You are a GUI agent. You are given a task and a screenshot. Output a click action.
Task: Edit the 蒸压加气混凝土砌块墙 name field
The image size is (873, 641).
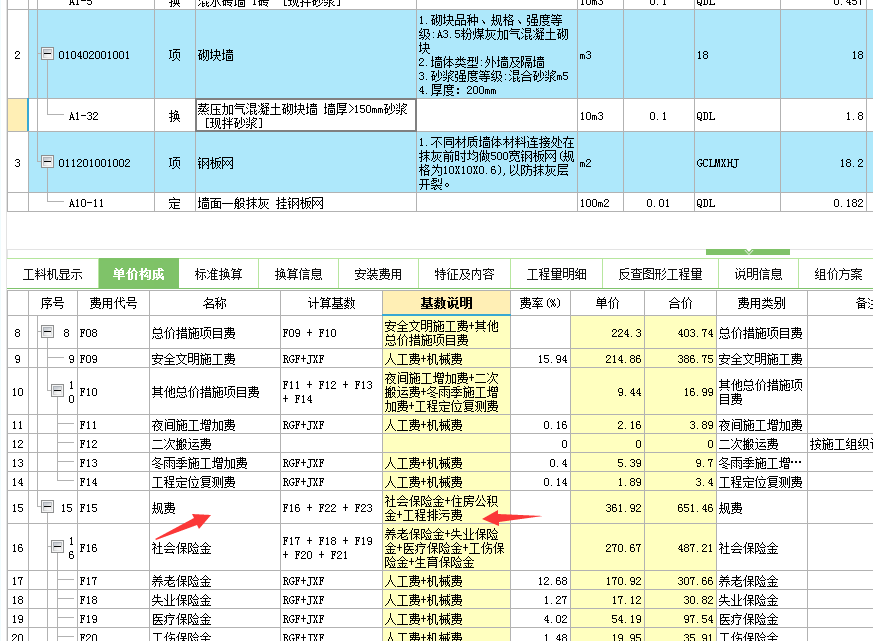306,116
